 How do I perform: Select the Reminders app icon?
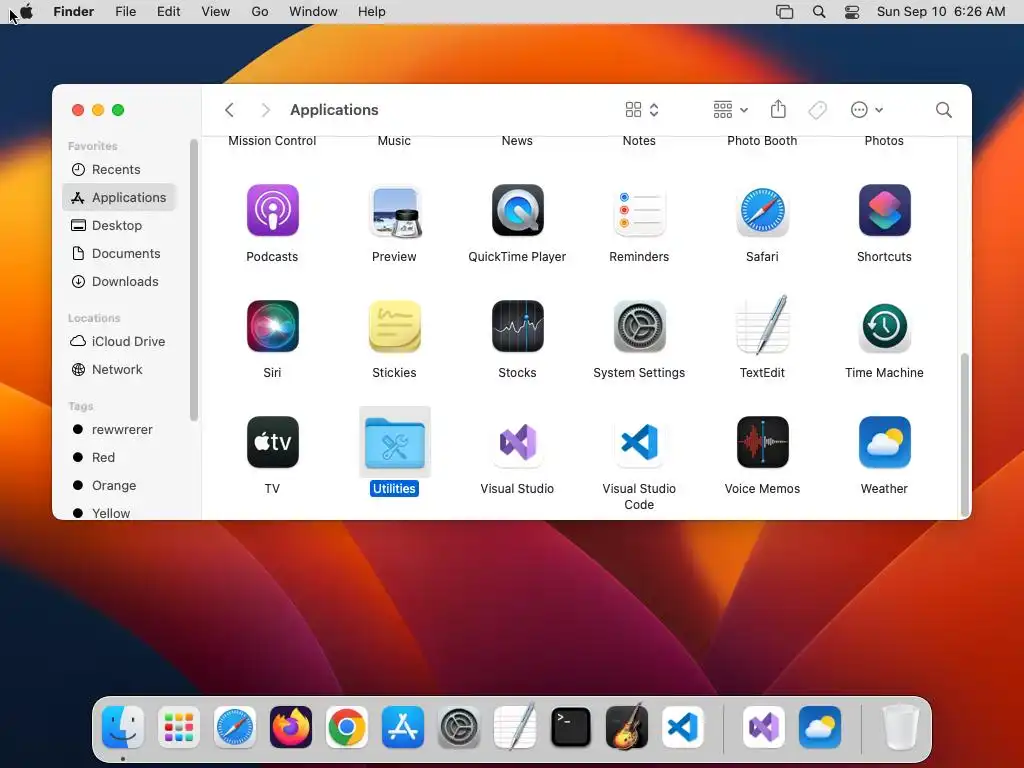639,210
